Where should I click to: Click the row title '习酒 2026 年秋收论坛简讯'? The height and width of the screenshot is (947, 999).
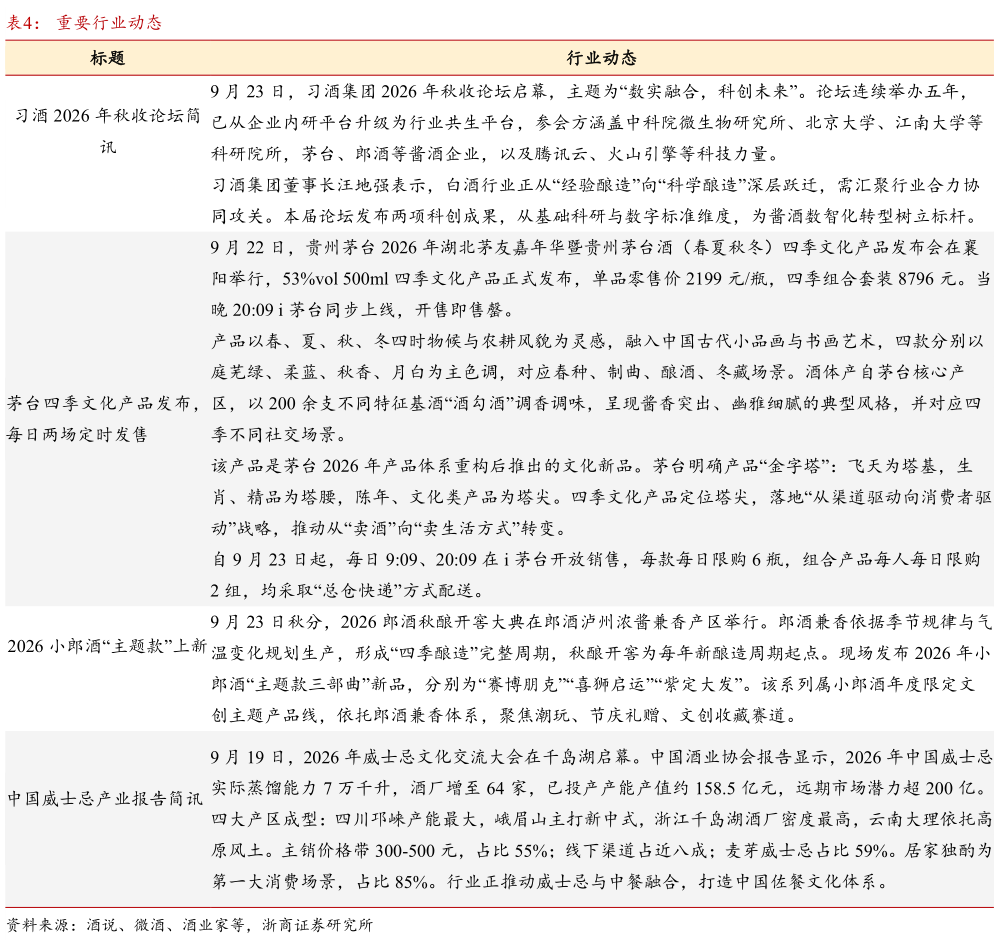click(x=107, y=131)
